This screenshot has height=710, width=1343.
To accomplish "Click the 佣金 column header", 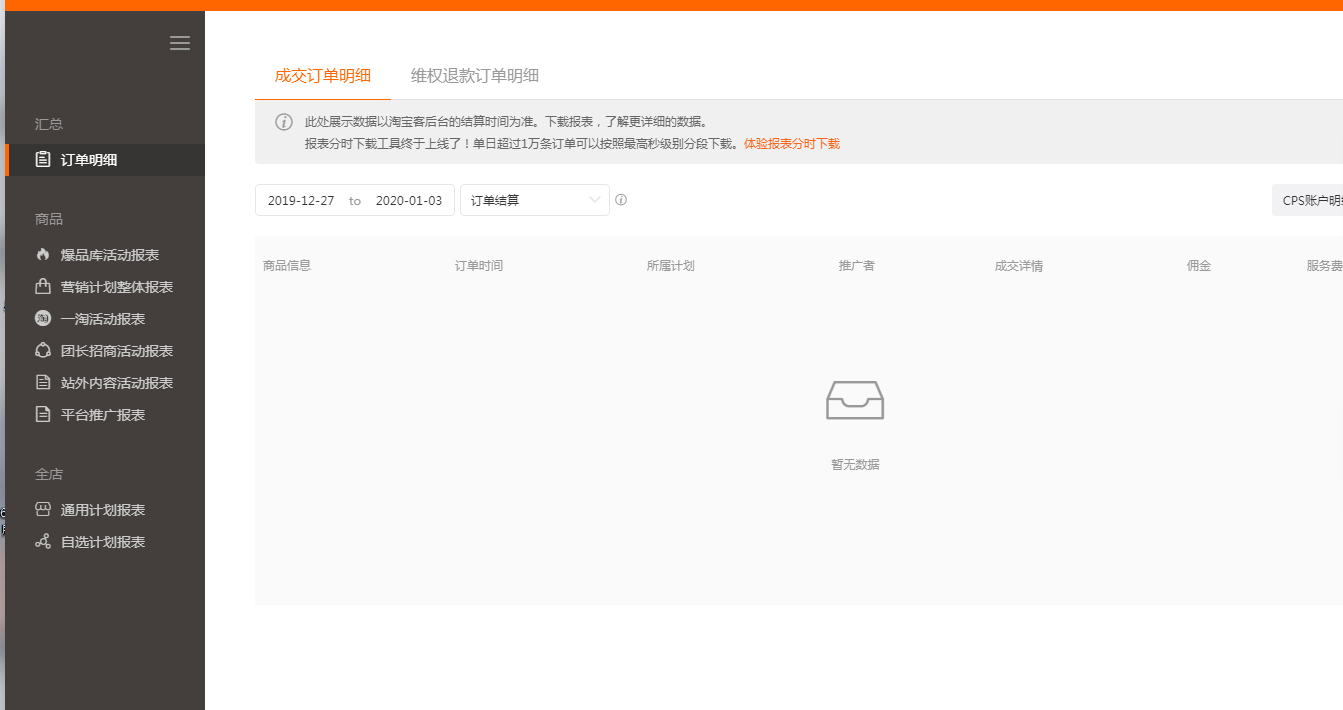I will pyautogui.click(x=1199, y=266).
